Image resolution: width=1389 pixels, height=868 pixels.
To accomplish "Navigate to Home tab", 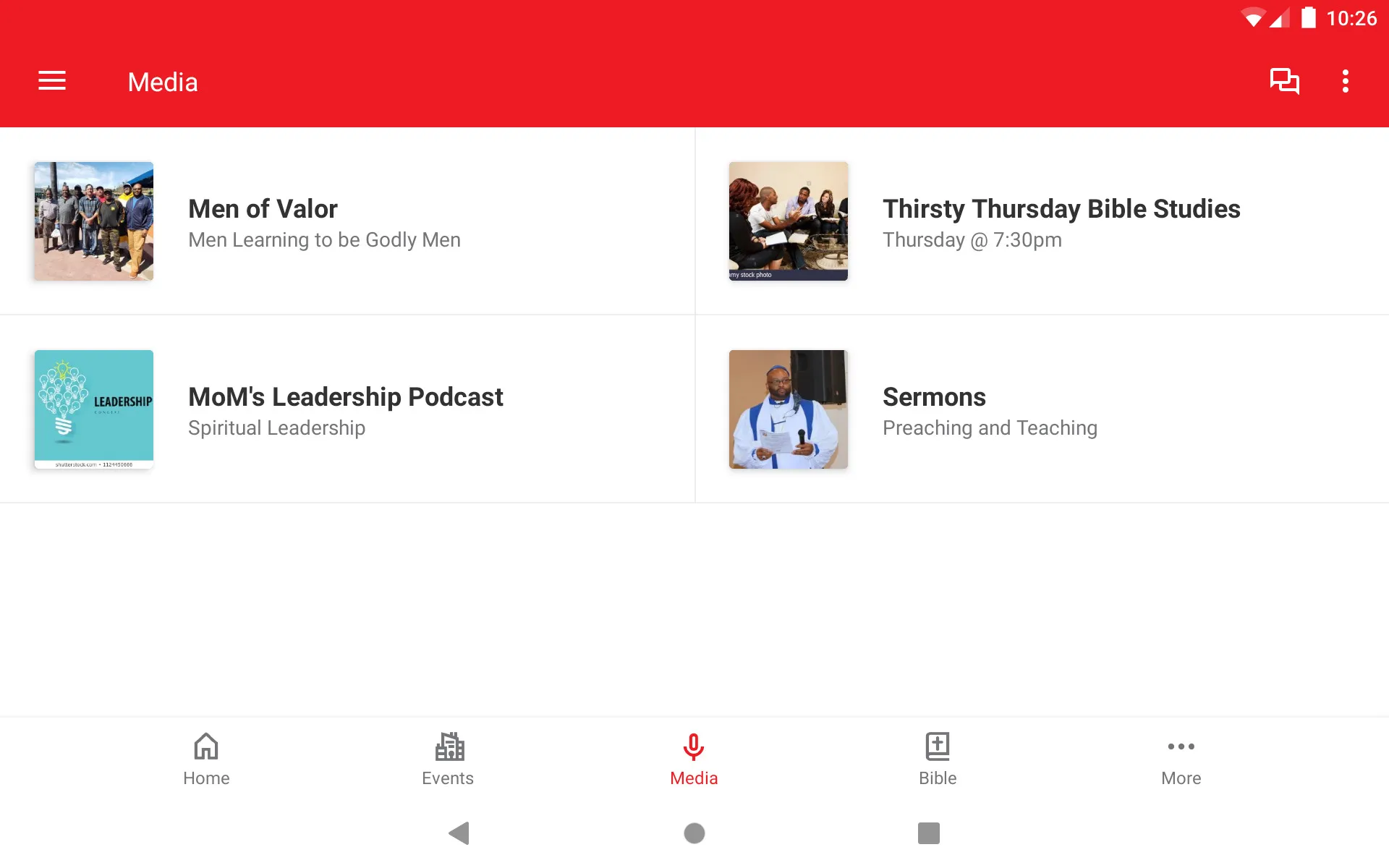I will [205, 759].
